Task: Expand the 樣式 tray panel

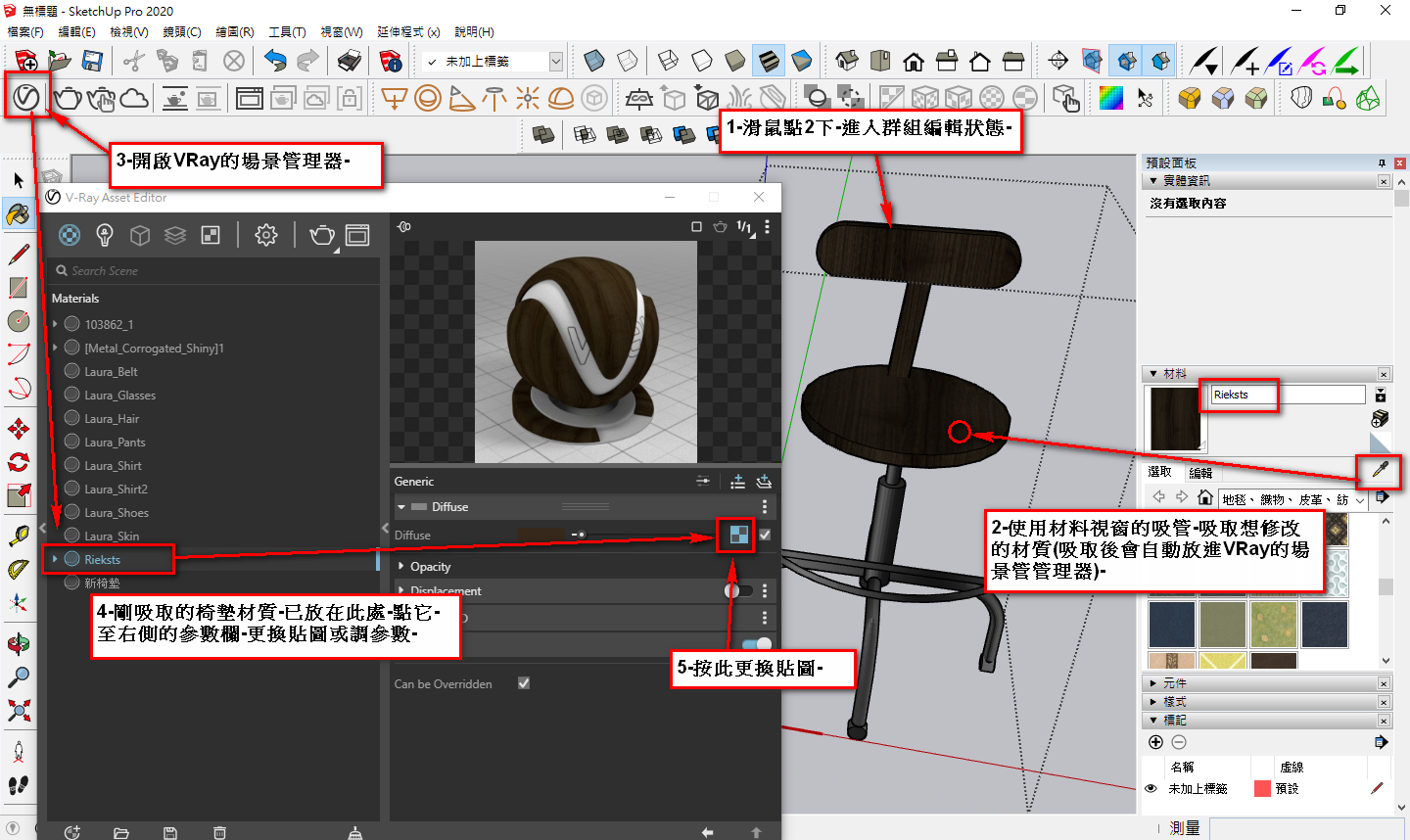Action: [x=1154, y=702]
